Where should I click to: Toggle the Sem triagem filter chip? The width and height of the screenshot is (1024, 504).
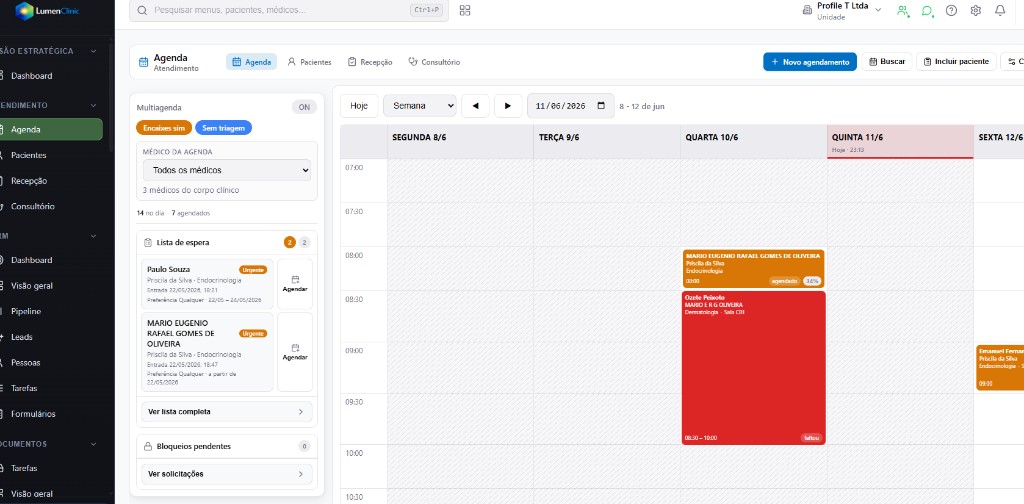[223, 128]
